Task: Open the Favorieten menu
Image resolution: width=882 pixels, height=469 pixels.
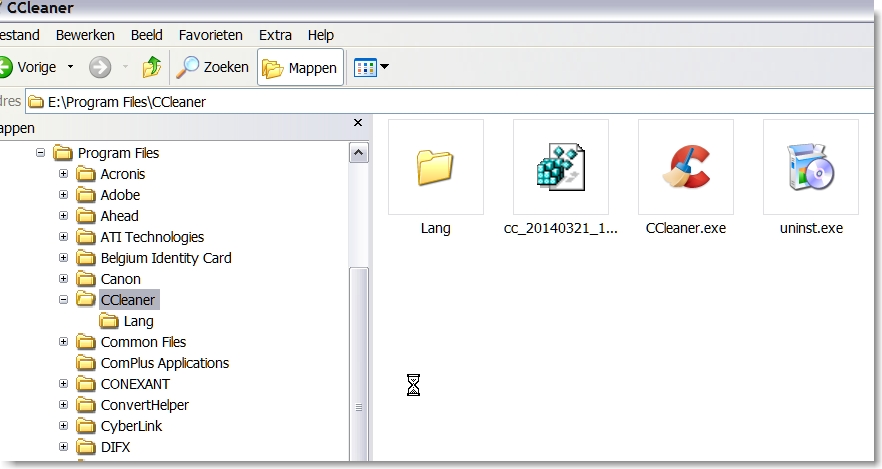Action: click(x=210, y=35)
